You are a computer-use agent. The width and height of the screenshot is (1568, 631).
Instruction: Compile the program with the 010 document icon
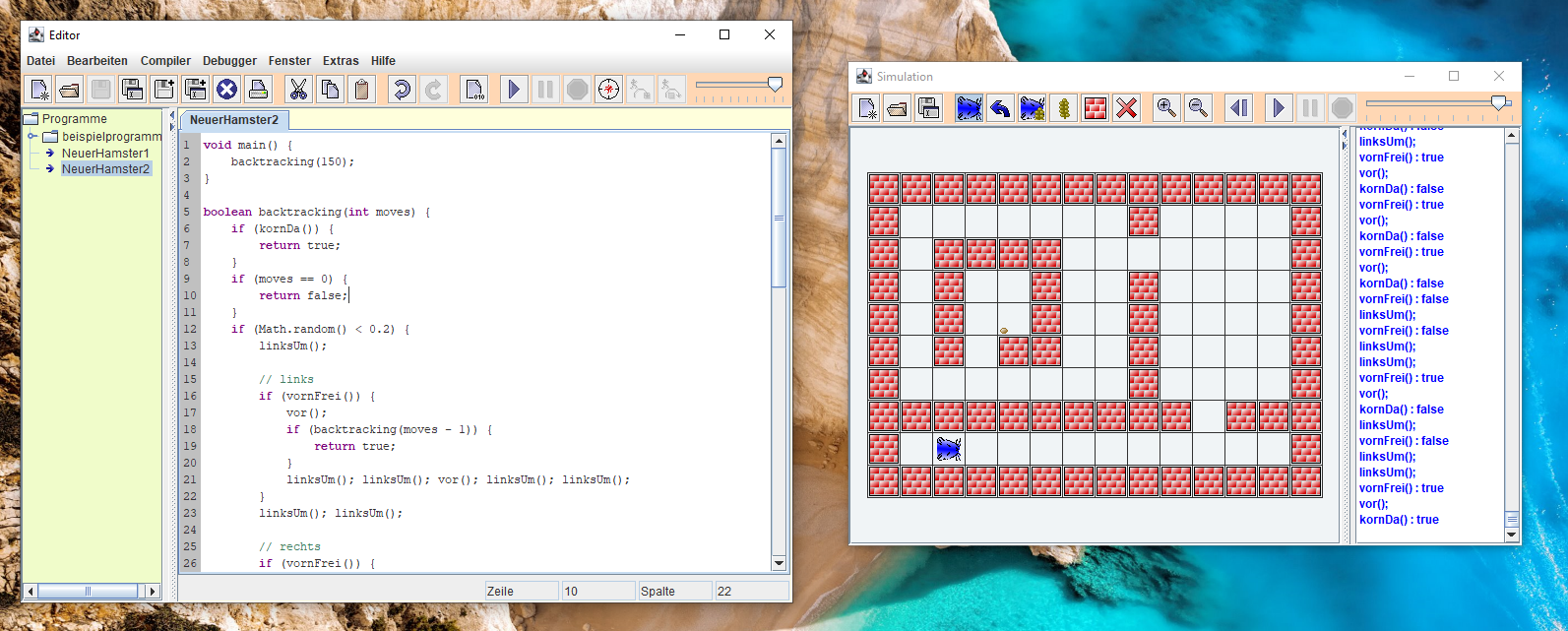click(x=474, y=90)
